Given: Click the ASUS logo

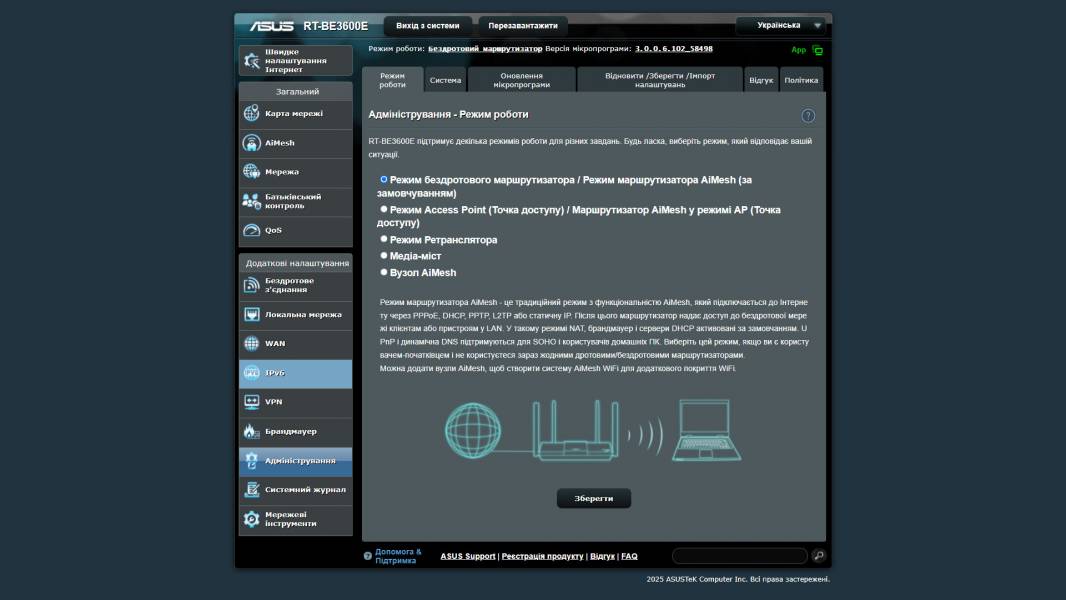Looking at the screenshot, I should (x=271, y=26).
